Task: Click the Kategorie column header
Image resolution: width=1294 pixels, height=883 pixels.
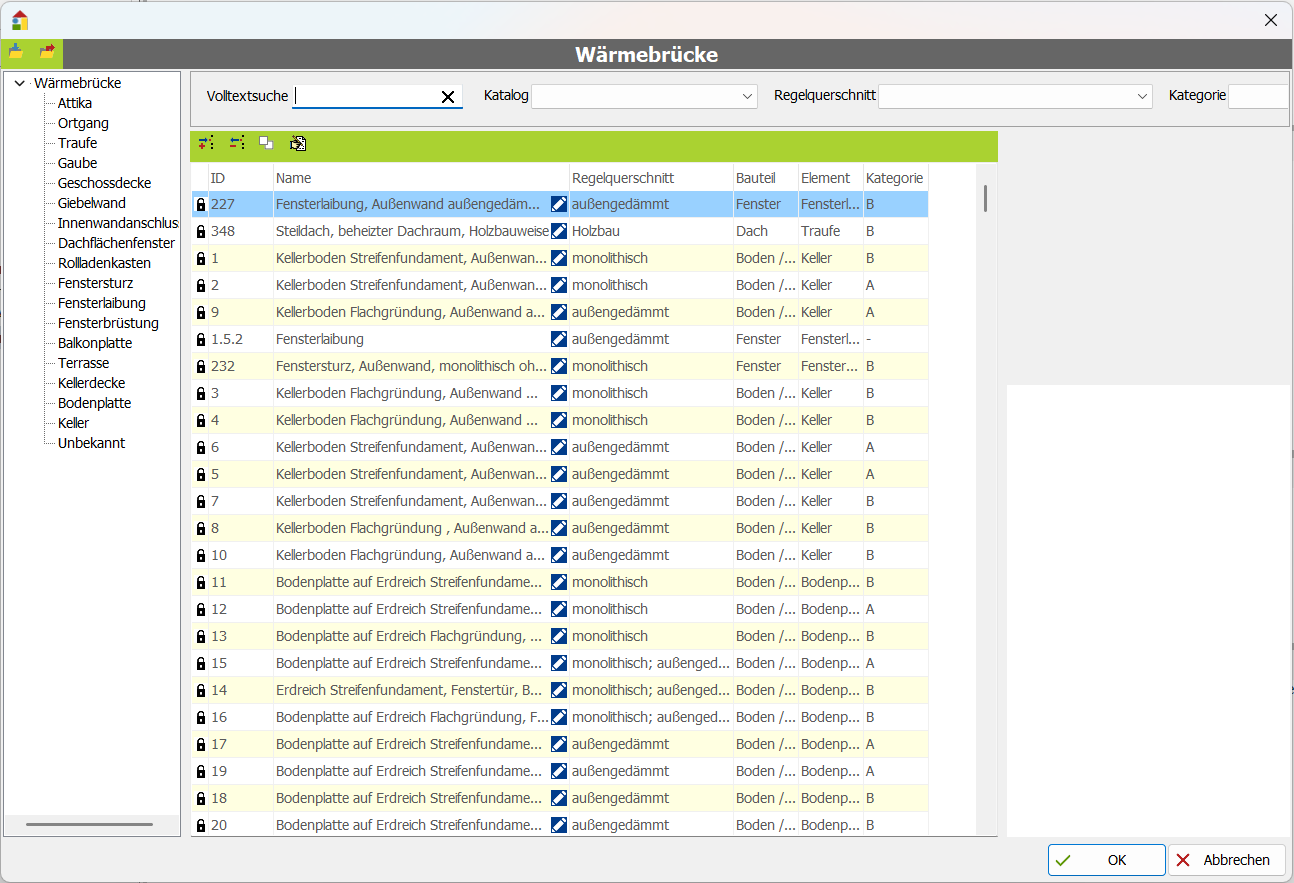Action: click(x=894, y=178)
